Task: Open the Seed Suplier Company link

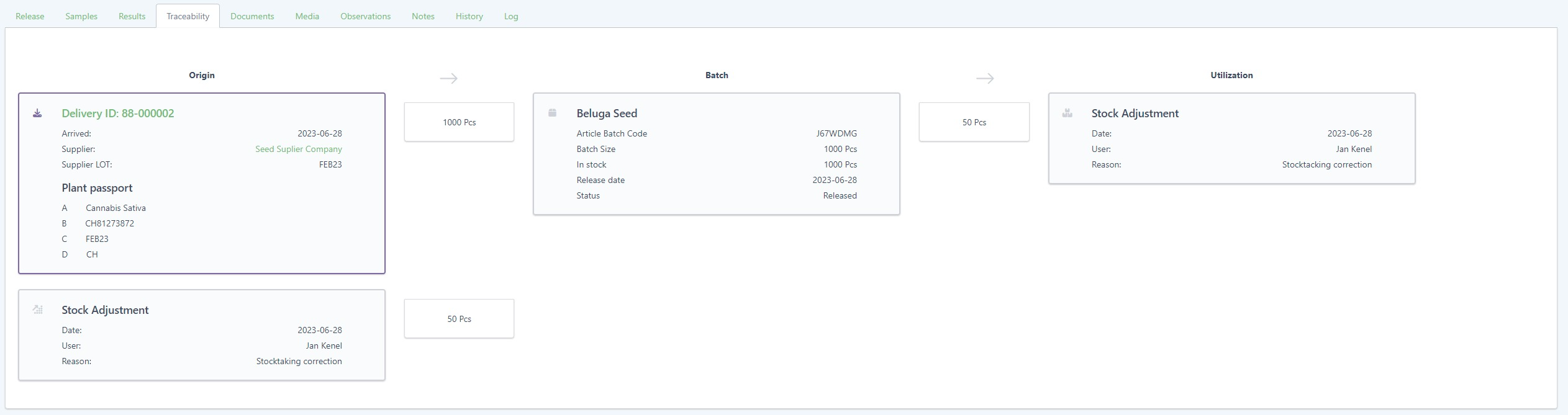Action: point(298,149)
